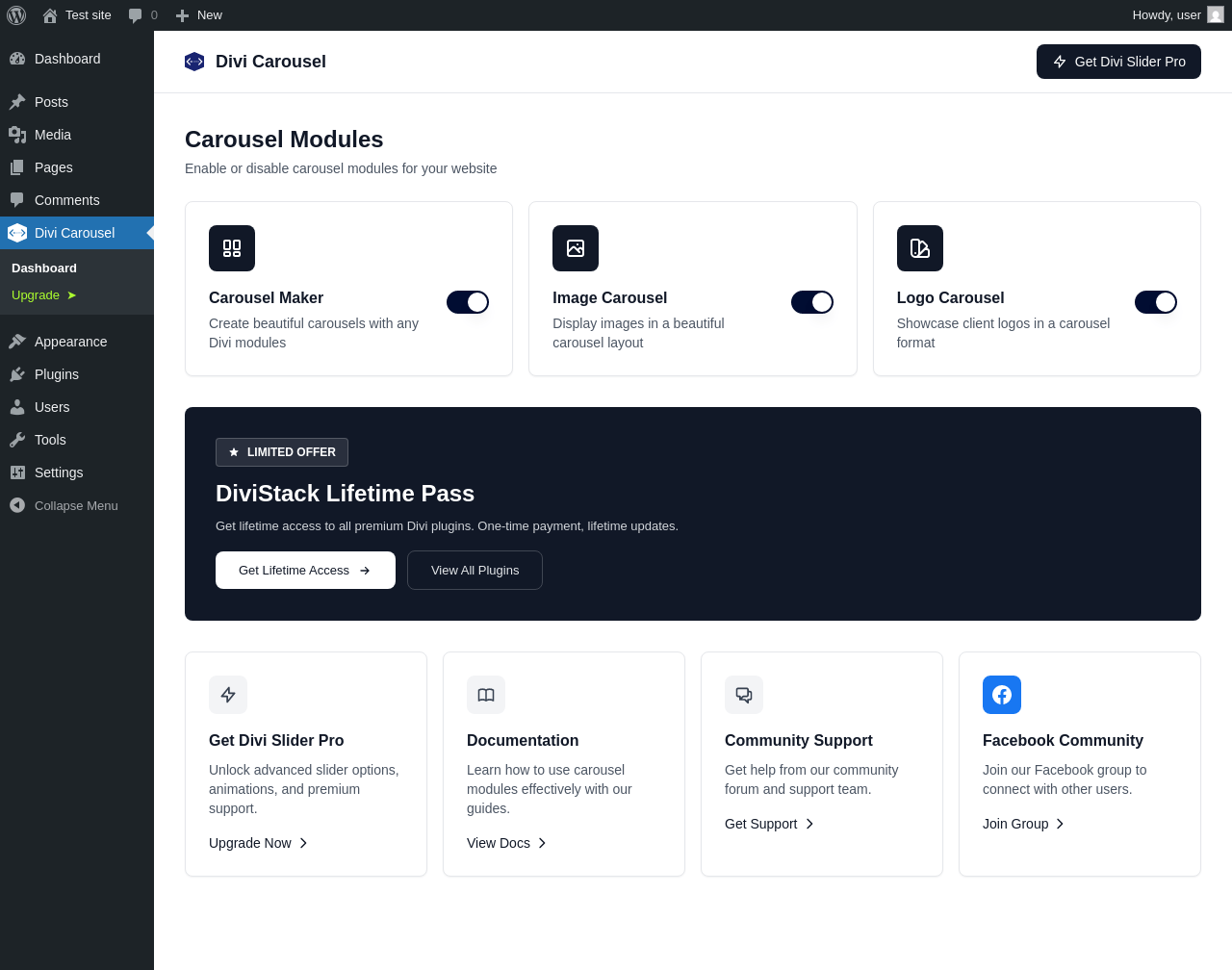Click the Tools wrench icon
Image resolution: width=1232 pixels, height=970 pixels.
pyautogui.click(x=17, y=440)
